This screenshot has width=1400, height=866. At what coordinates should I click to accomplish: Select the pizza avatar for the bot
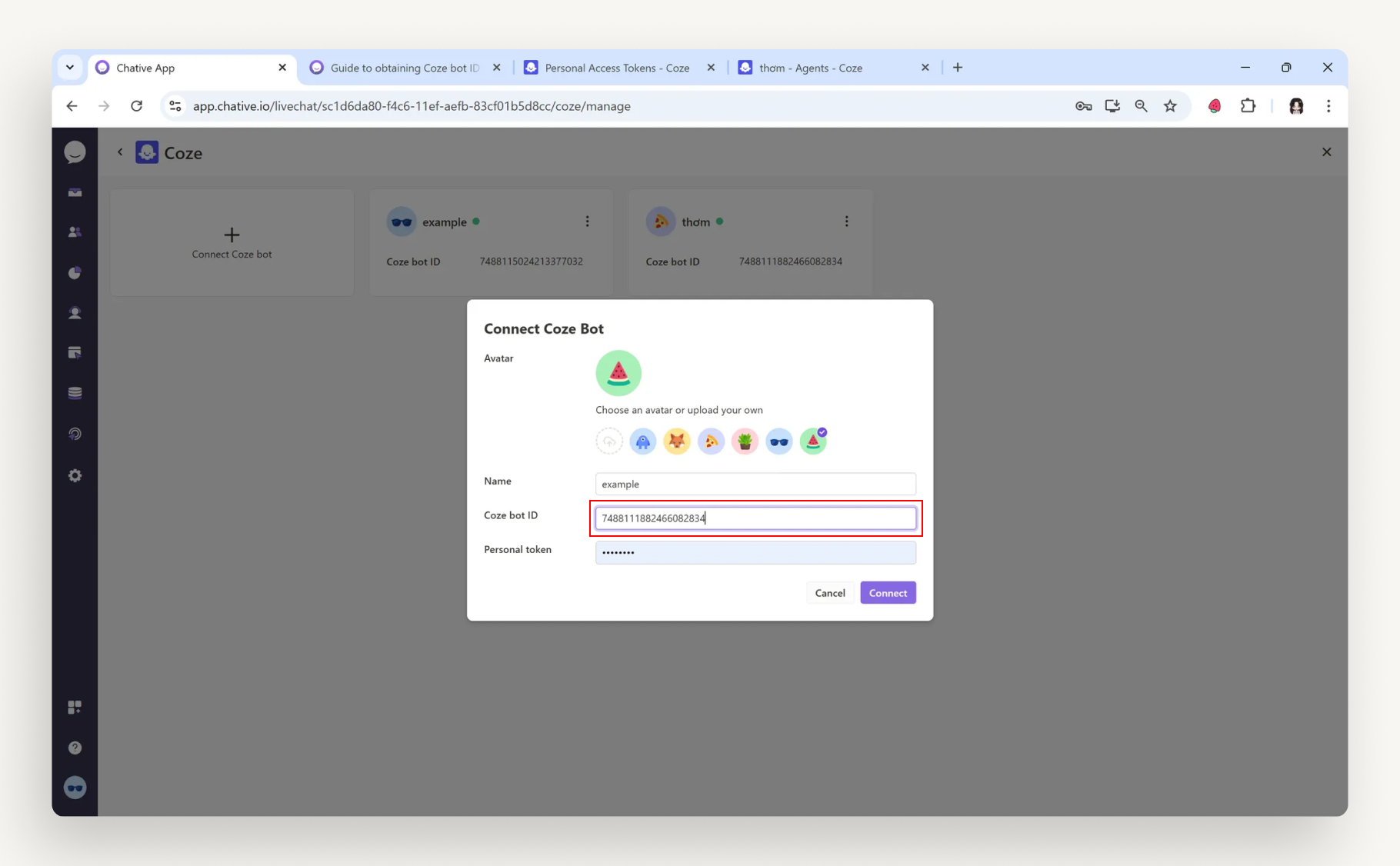coord(711,441)
